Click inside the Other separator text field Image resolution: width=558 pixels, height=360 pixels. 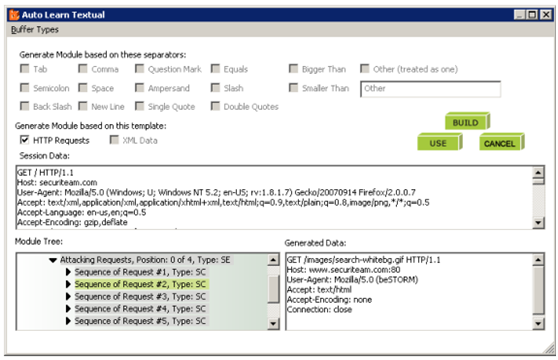click(431, 89)
